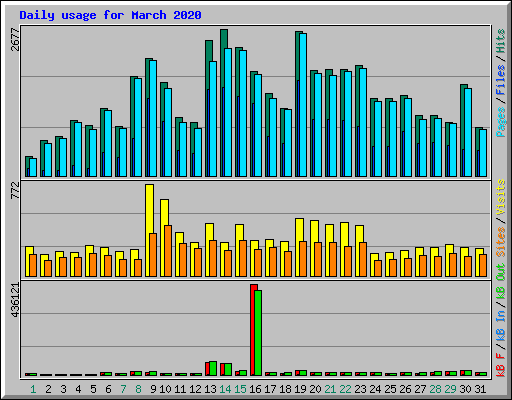Click the Hits legend label

click(x=500, y=41)
